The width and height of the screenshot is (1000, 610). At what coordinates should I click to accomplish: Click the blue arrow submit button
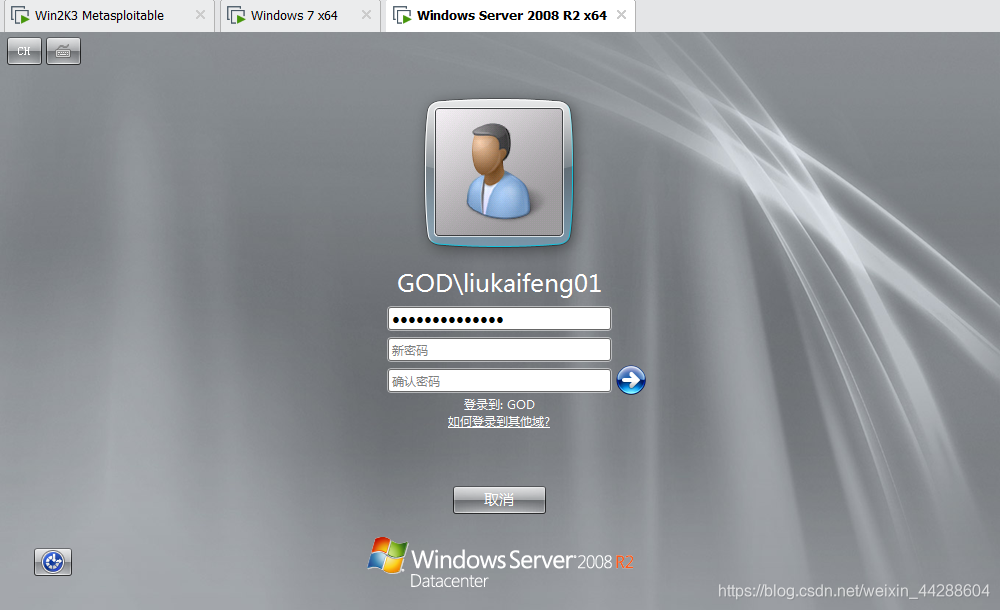[x=631, y=380]
